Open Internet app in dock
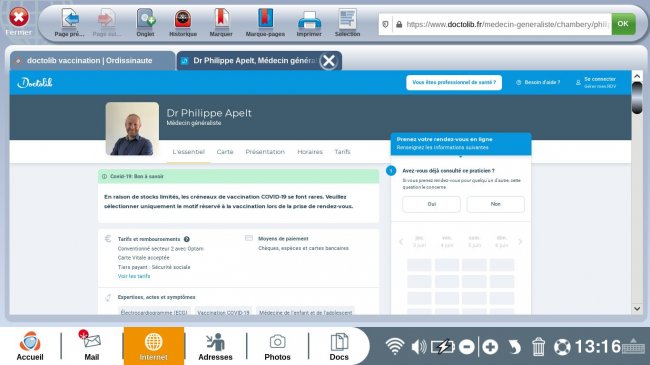Screen dimensions: 650x365 [x=154, y=346]
